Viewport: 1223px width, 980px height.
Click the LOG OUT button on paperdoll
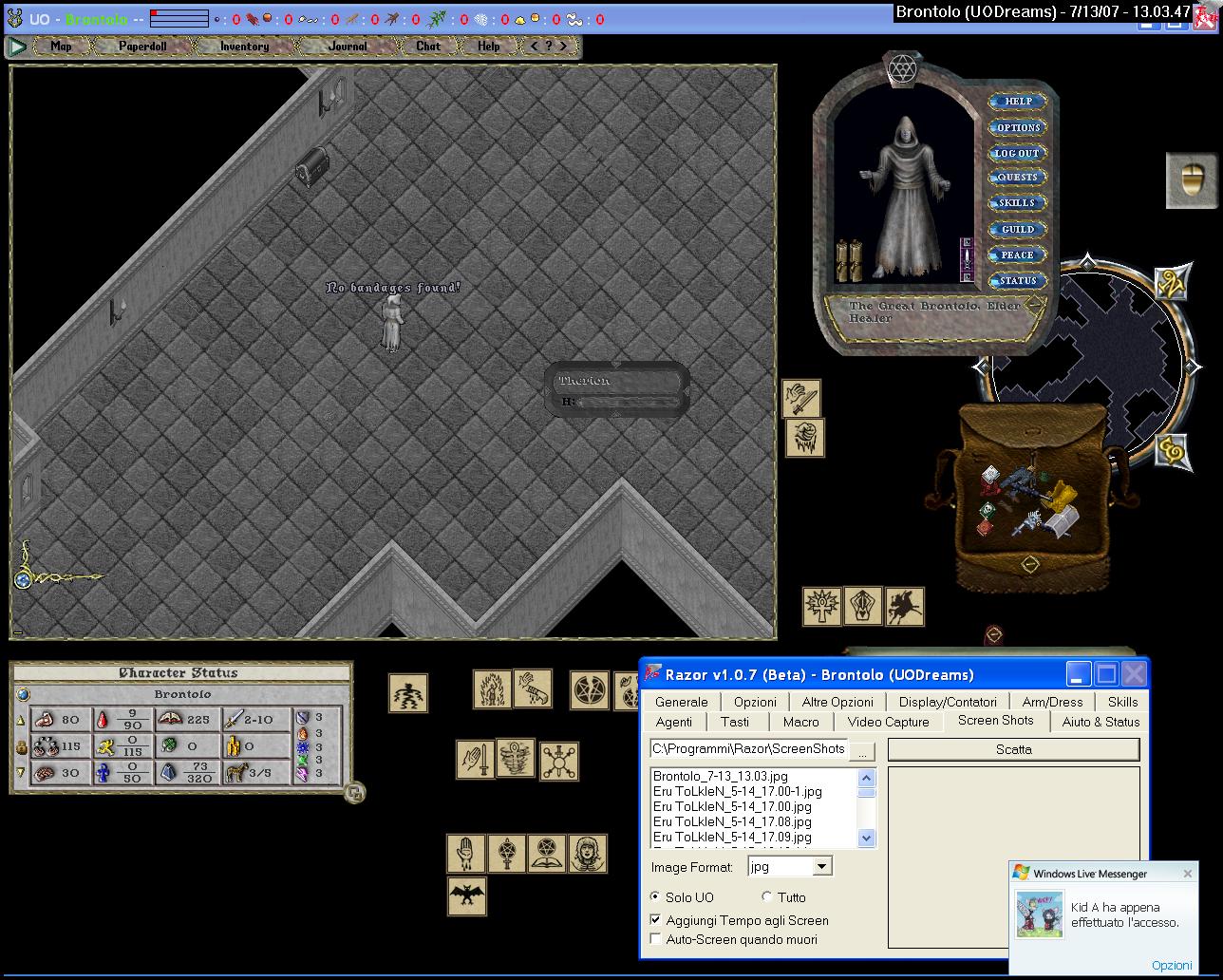(1017, 153)
